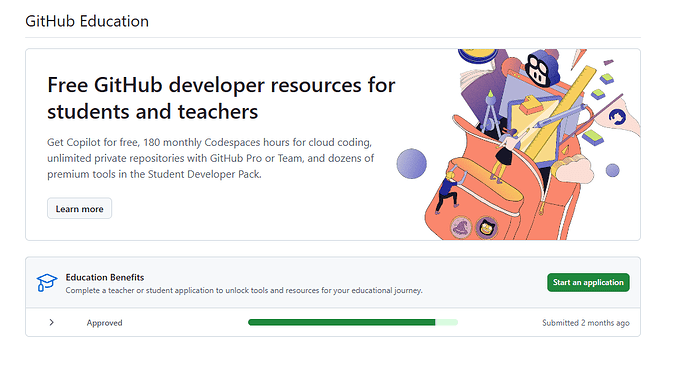This screenshot has width=690, height=366.
Task: Click the GitHub Education page title
Action: pos(87,21)
